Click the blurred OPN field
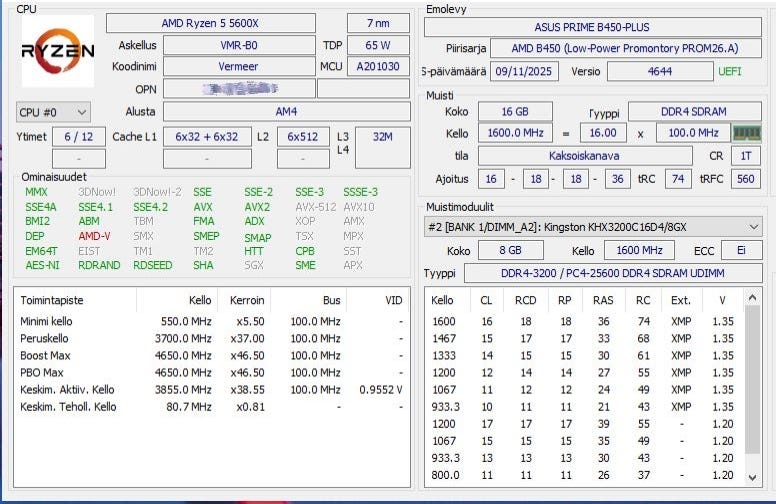This screenshot has width=776, height=504. point(239,89)
